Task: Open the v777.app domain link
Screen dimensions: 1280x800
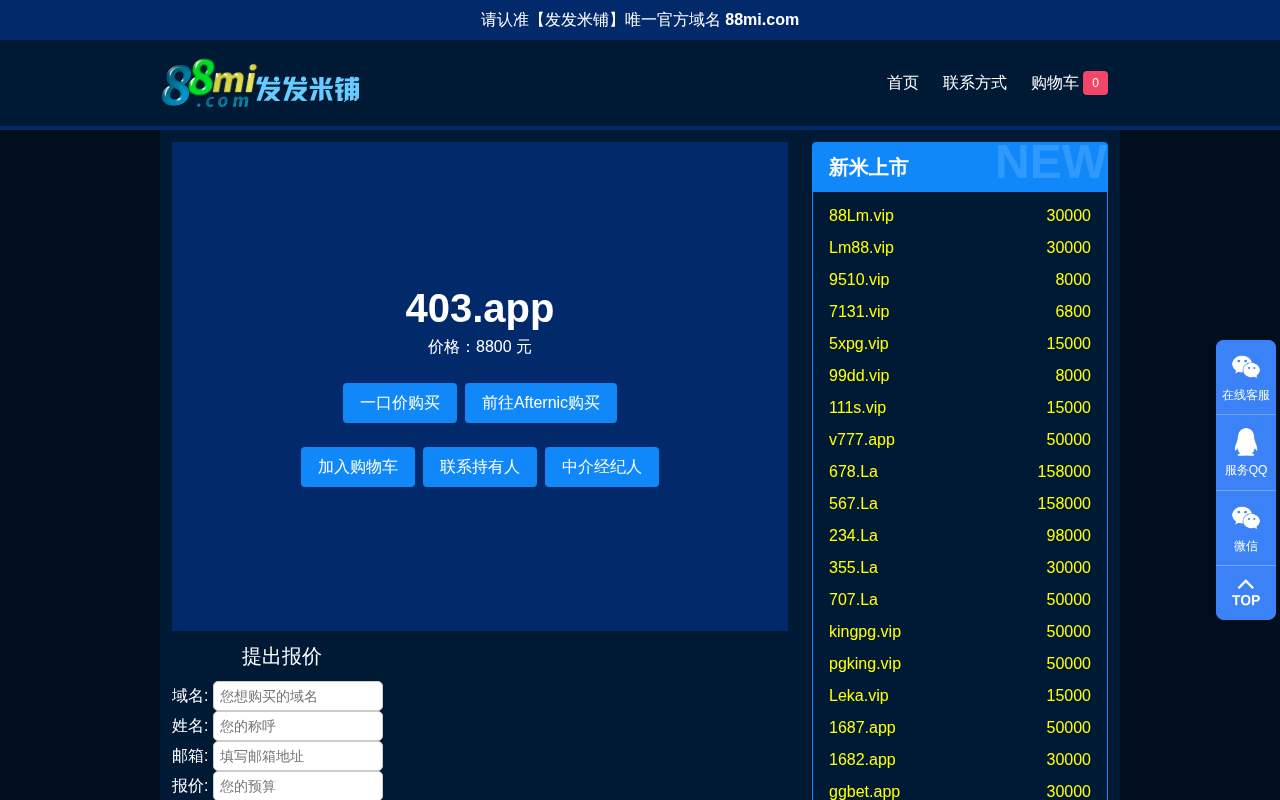Action: [x=862, y=440]
